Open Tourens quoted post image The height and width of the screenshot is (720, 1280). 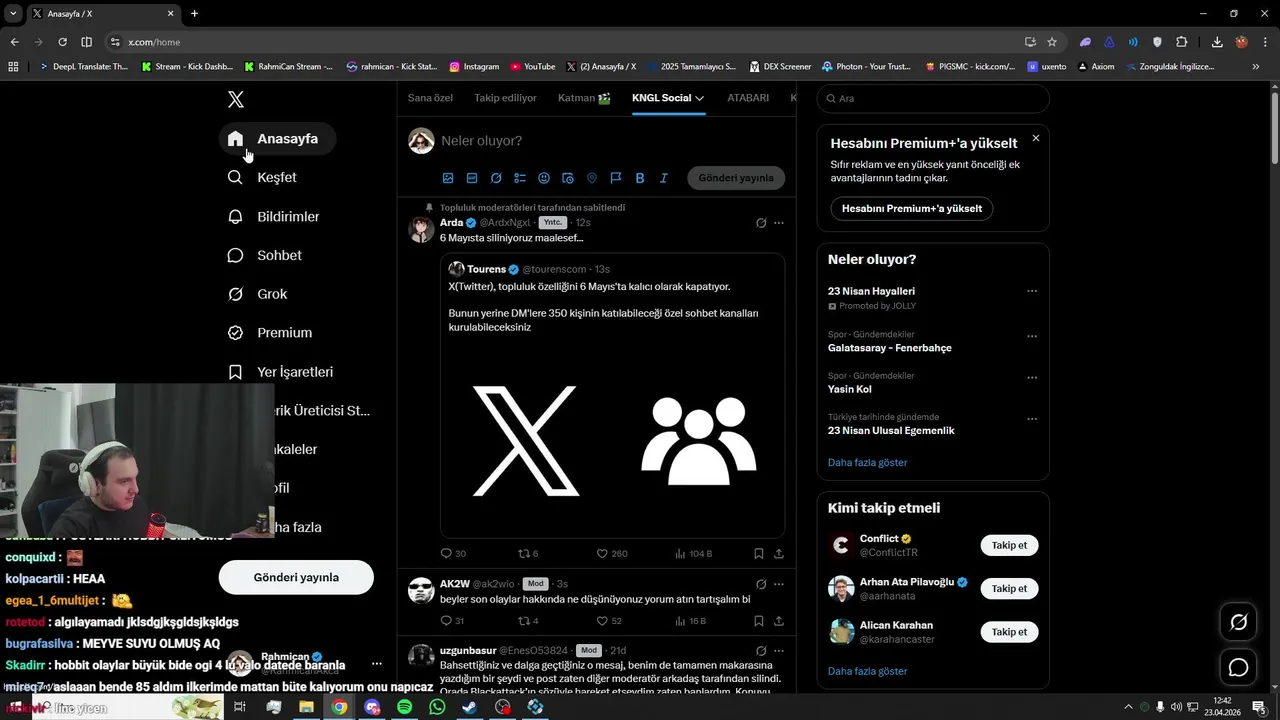612,440
